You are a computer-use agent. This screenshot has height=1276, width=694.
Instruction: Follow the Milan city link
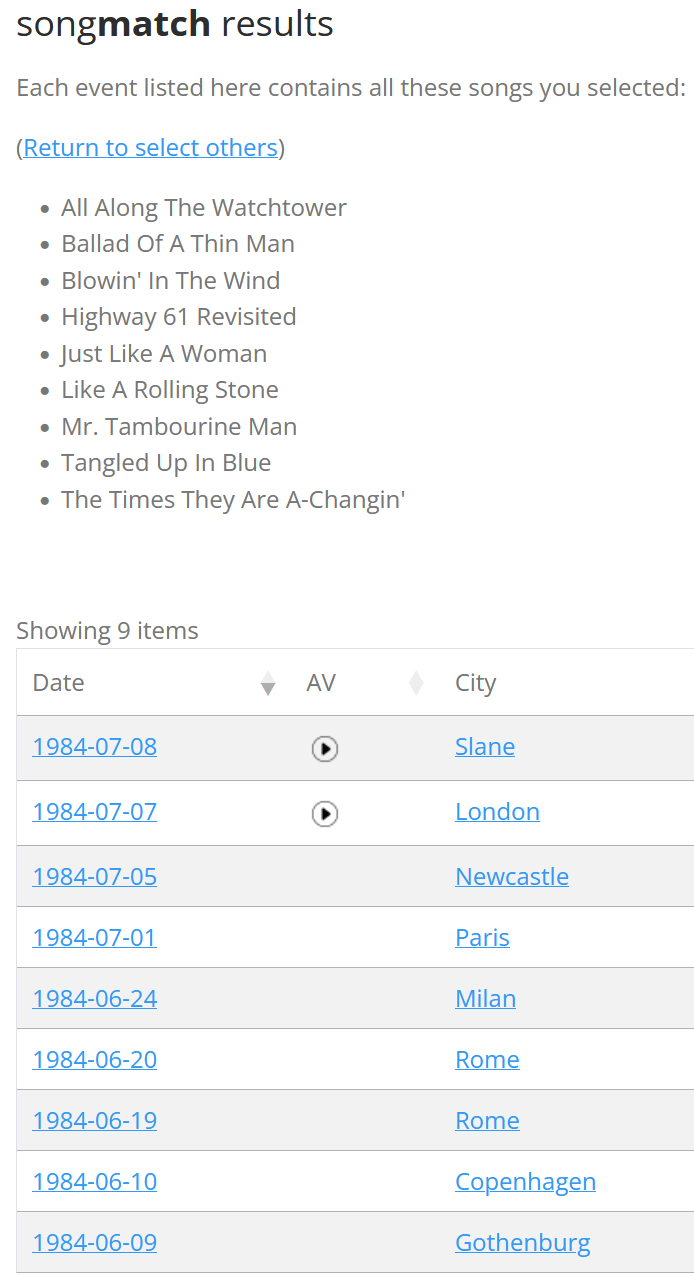click(x=485, y=999)
